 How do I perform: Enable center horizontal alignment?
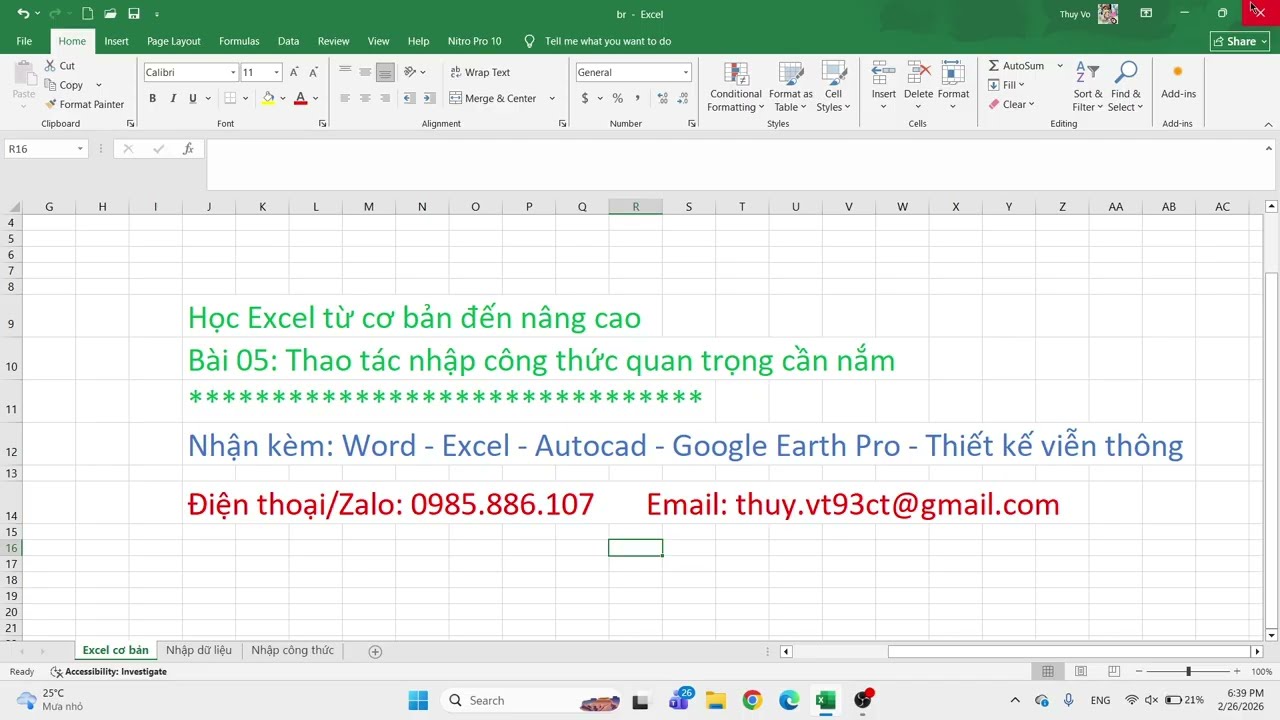(x=365, y=98)
